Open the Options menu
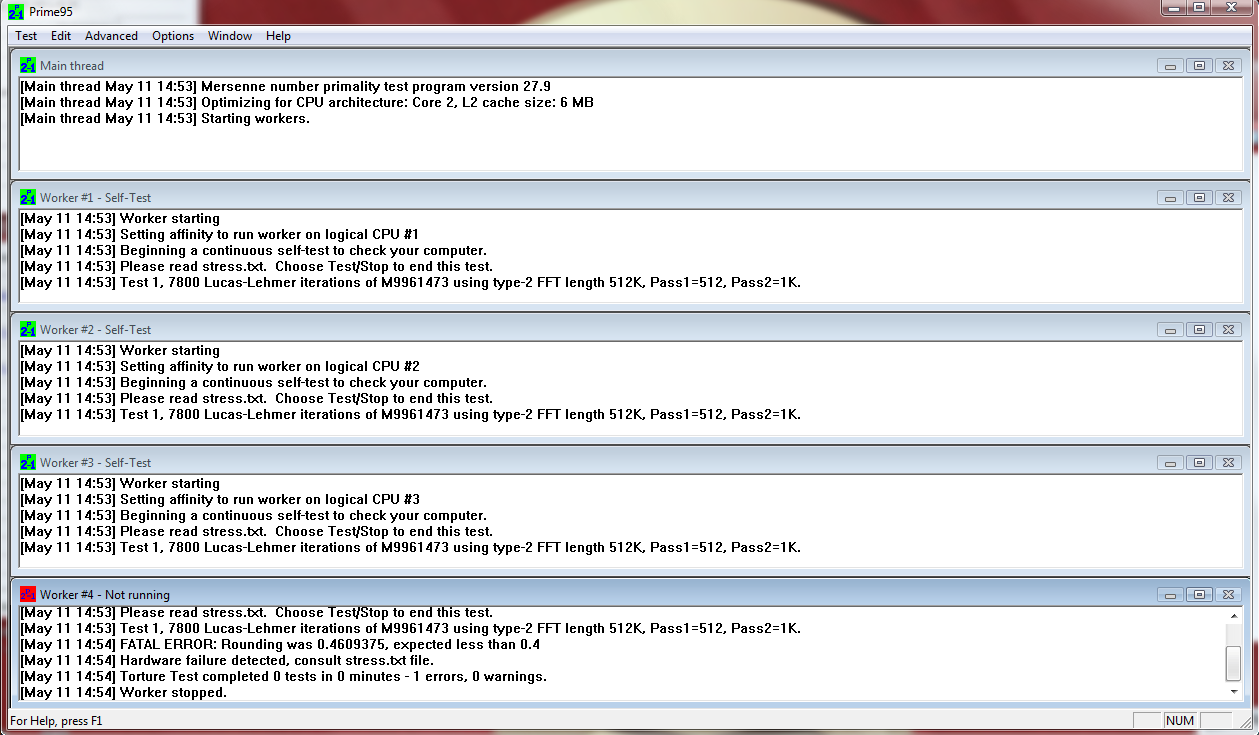 (x=173, y=36)
